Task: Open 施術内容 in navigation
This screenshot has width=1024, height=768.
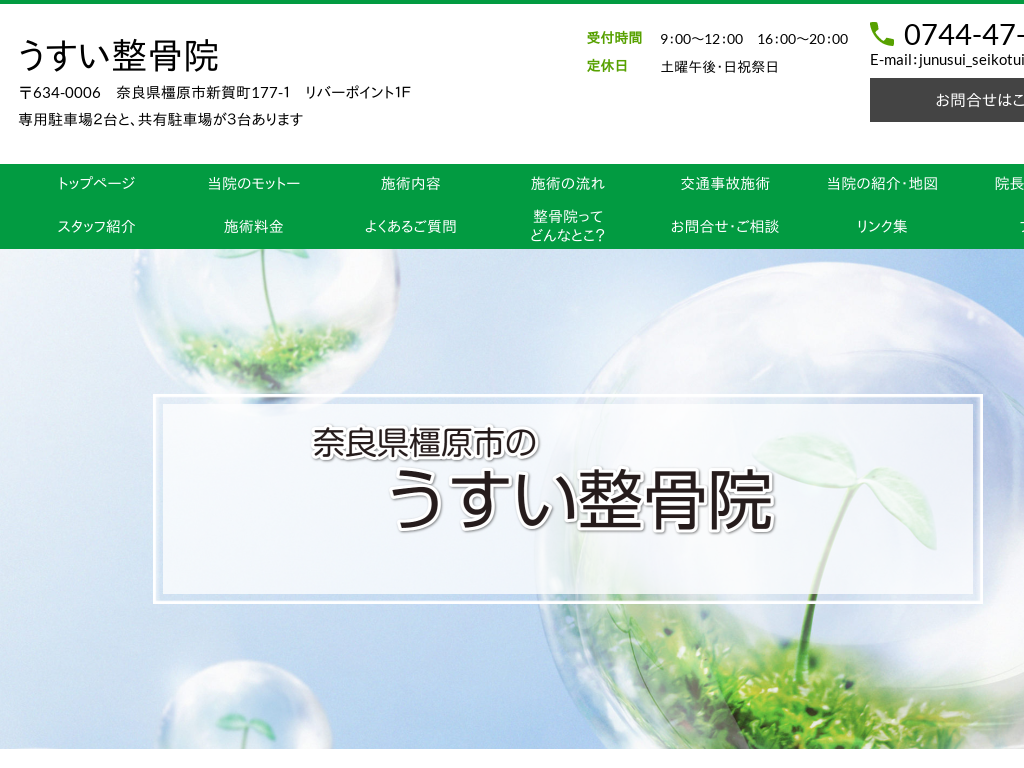Action: pos(411,184)
